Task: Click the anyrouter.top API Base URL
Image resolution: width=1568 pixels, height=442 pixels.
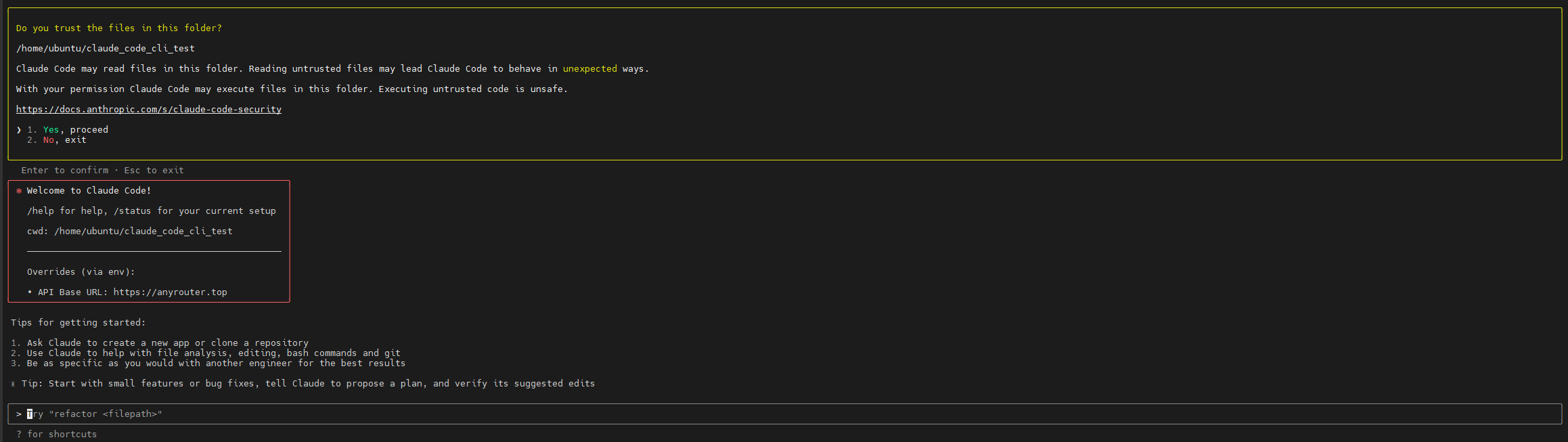Action: pyautogui.click(x=170, y=292)
